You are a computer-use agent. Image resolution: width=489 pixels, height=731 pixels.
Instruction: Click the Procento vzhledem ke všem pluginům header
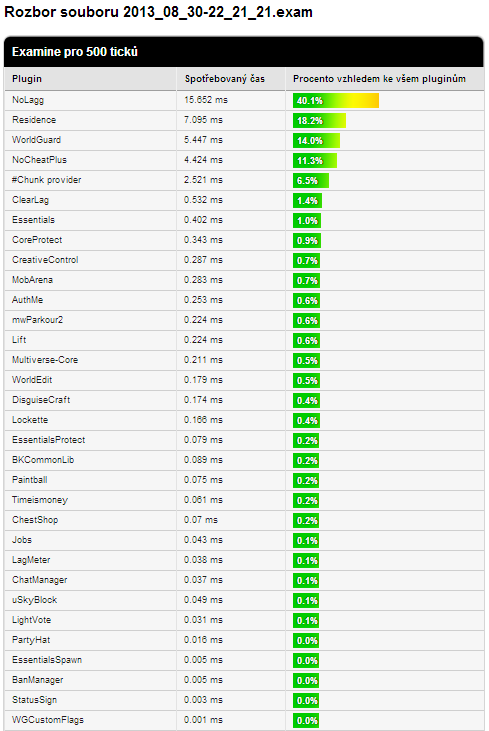click(385, 79)
